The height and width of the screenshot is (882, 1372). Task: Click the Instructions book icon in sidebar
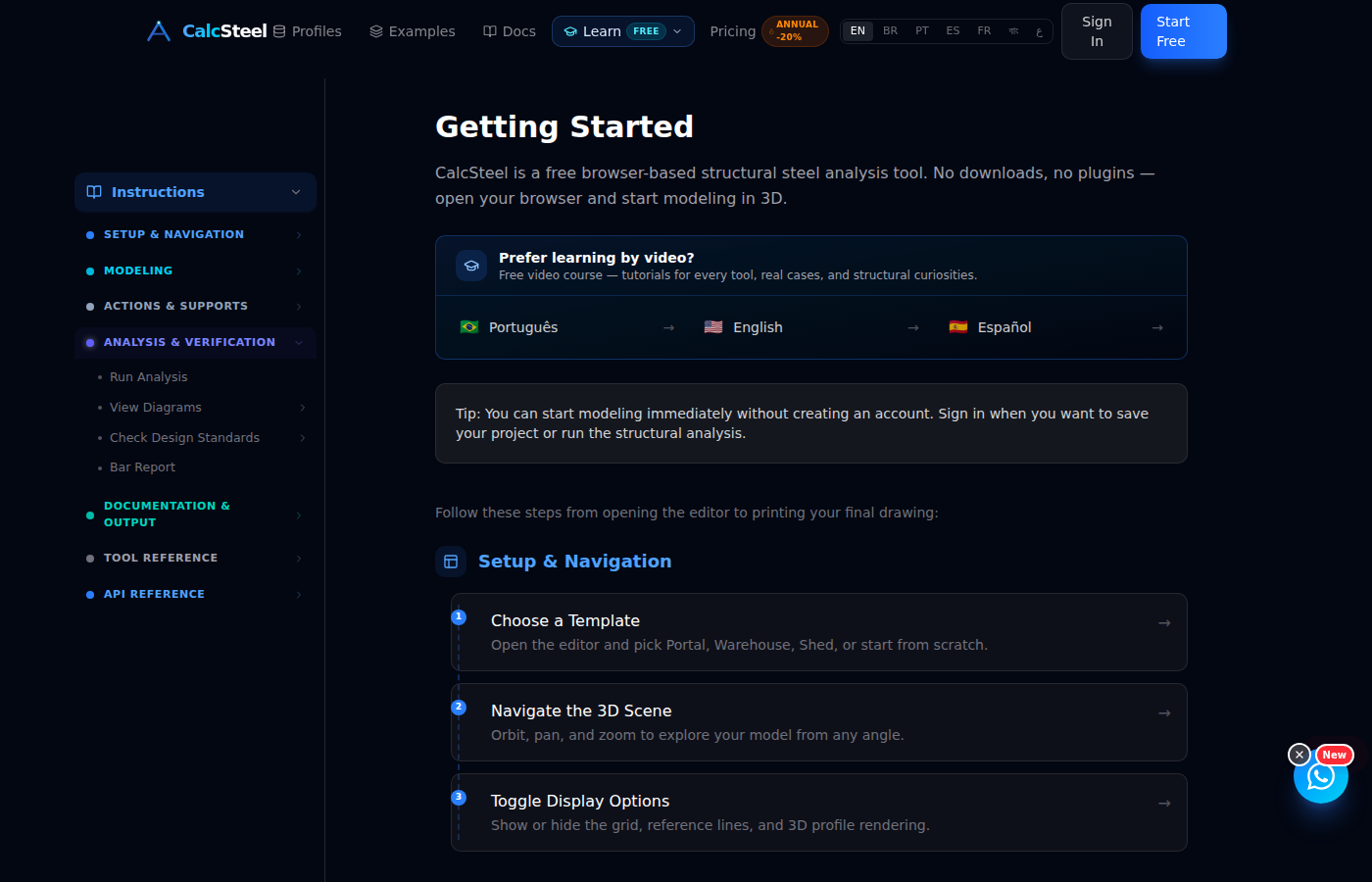pyautogui.click(x=94, y=192)
